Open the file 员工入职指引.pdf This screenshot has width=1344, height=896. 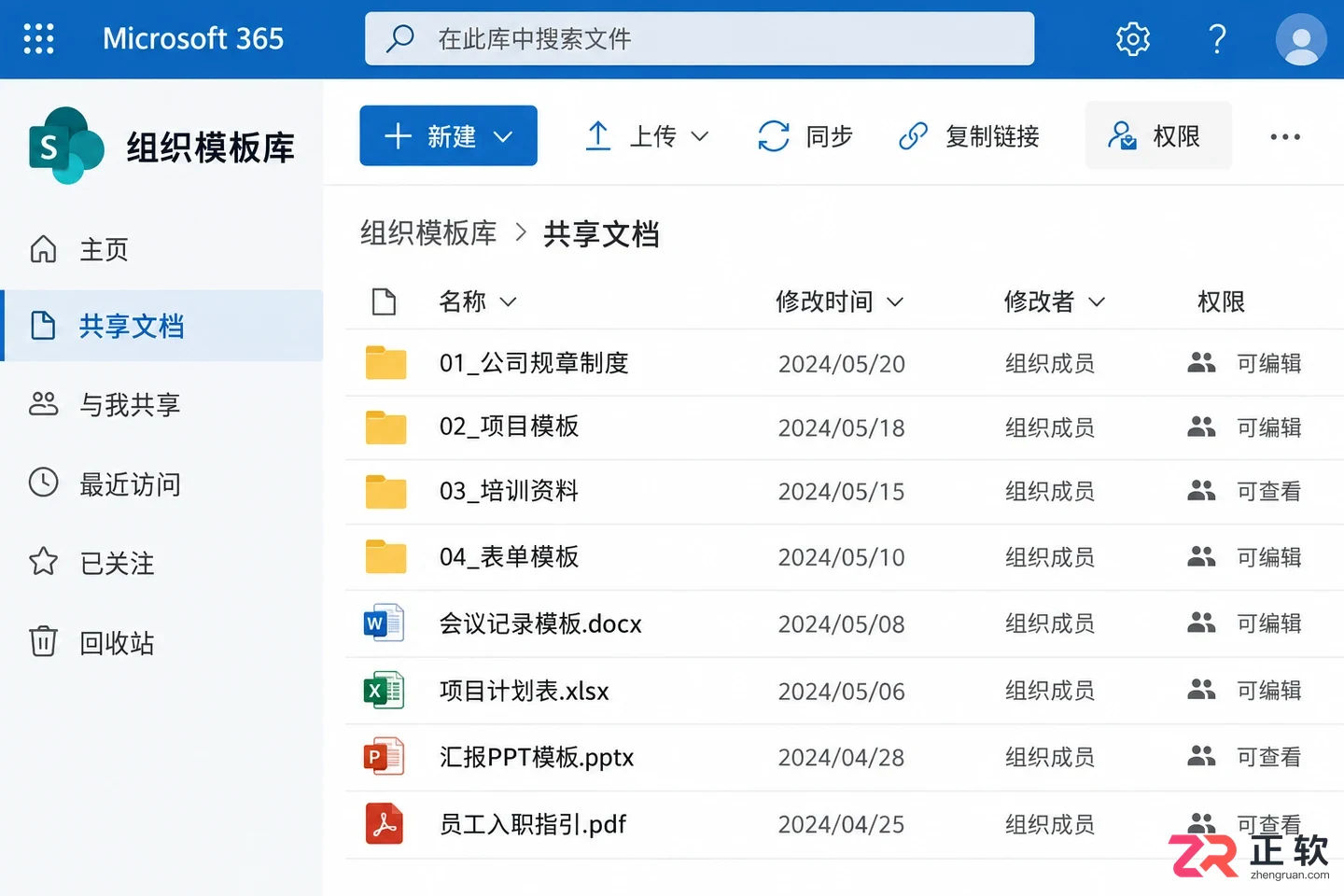pos(533,824)
